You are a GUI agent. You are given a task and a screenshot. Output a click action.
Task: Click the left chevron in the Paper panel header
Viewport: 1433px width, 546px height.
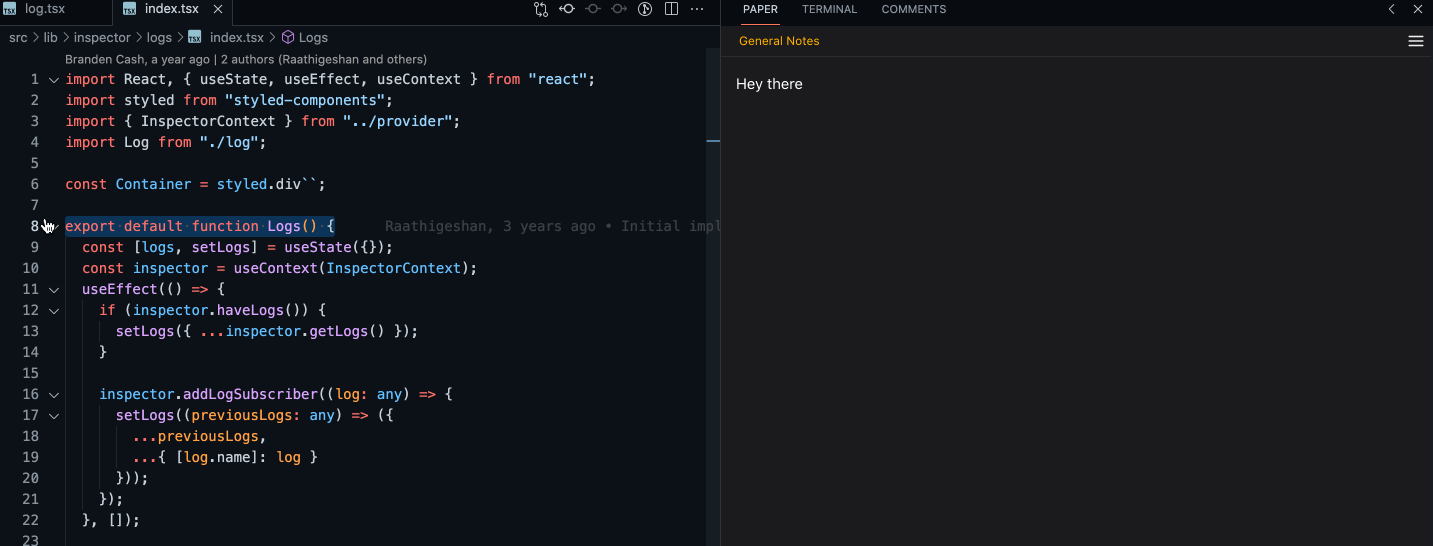[x=1391, y=9]
